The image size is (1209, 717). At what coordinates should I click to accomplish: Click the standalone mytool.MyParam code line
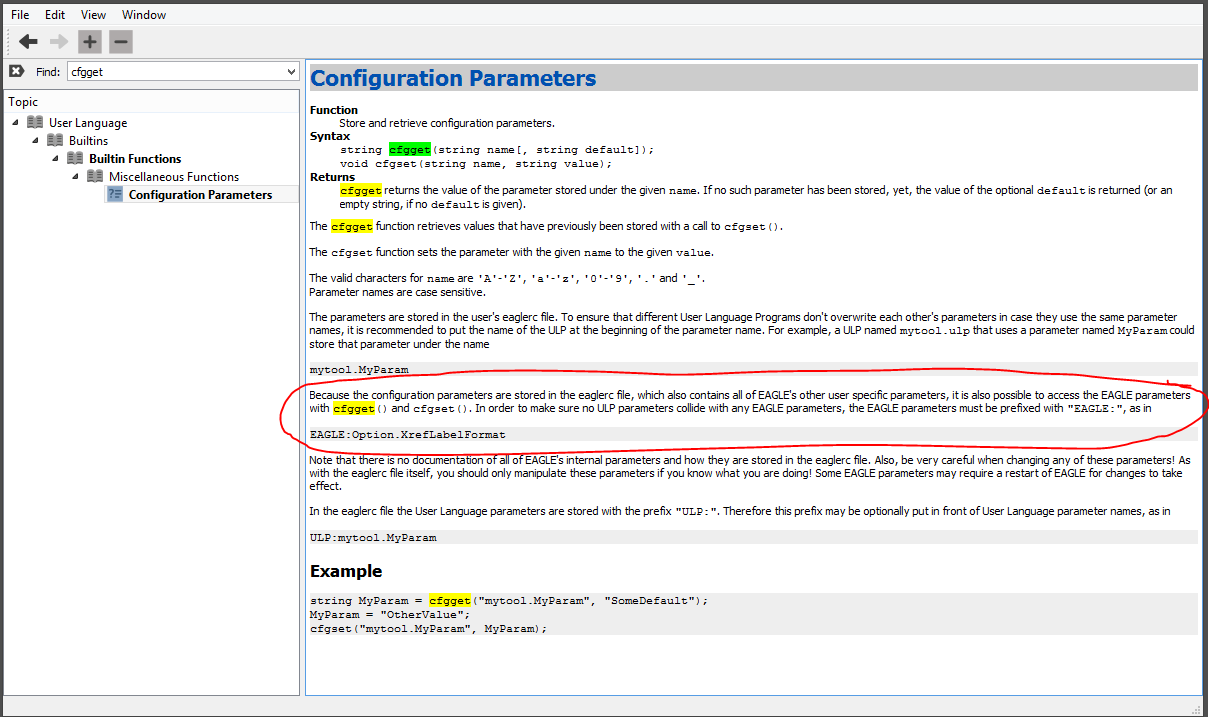click(x=359, y=369)
